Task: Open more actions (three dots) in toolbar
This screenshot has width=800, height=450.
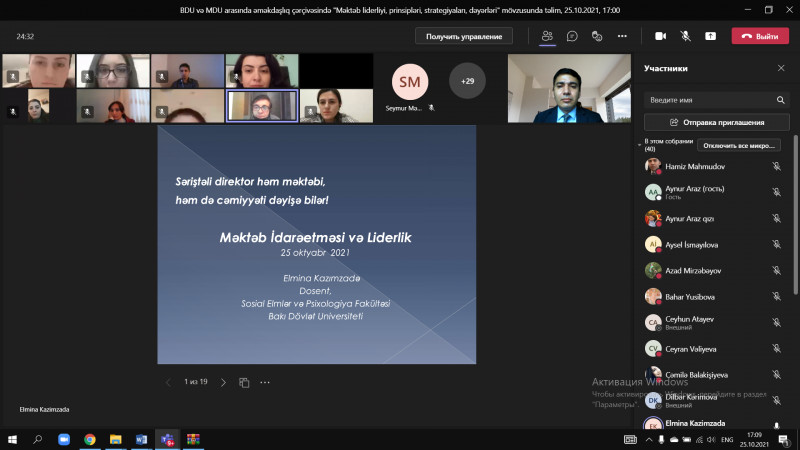Action: 622,35
